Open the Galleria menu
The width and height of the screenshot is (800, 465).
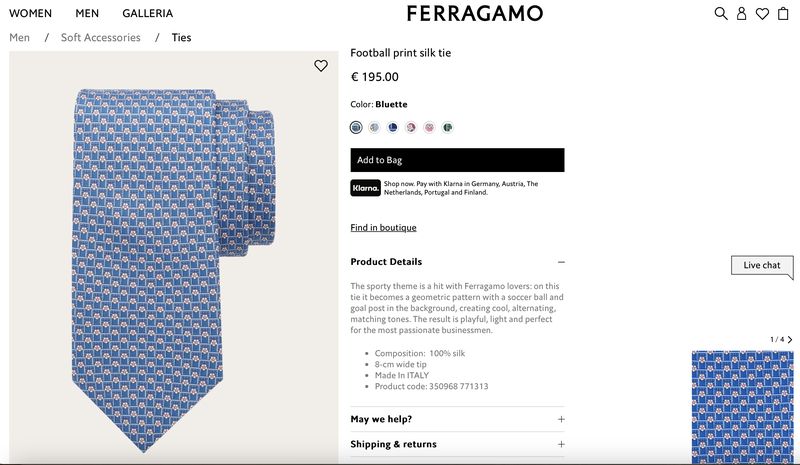click(x=147, y=14)
